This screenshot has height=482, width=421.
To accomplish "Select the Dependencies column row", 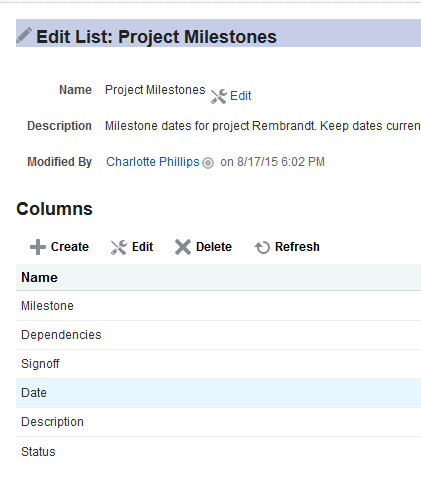I will [x=218, y=335].
